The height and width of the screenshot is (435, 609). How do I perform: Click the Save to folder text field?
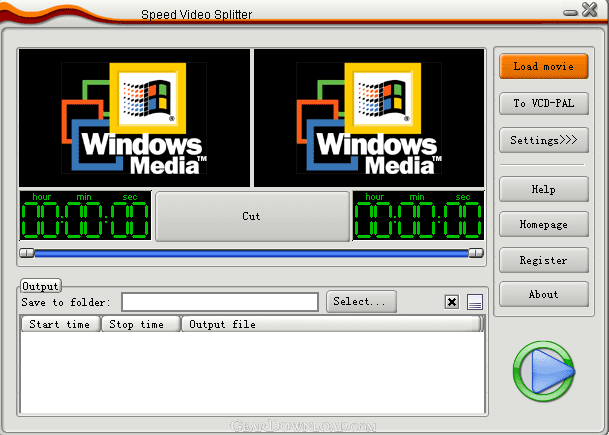[x=220, y=302]
